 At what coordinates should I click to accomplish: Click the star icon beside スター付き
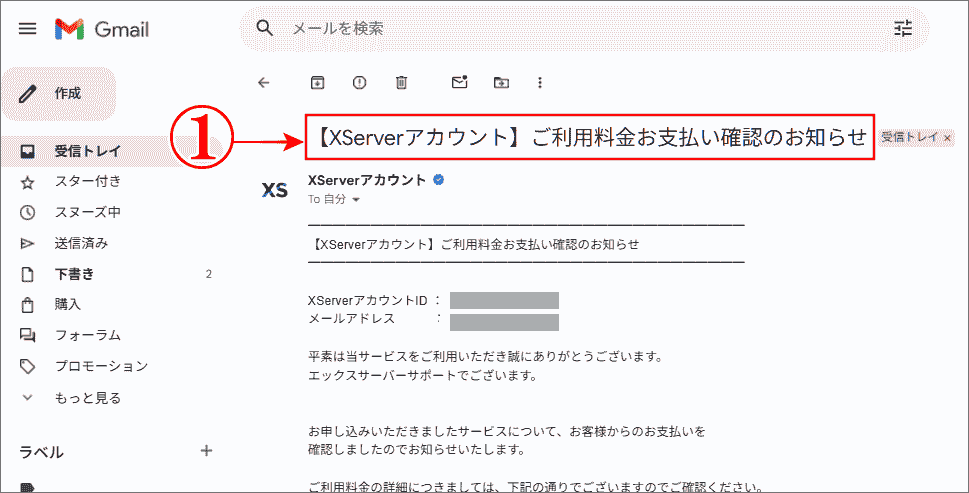click(27, 182)
